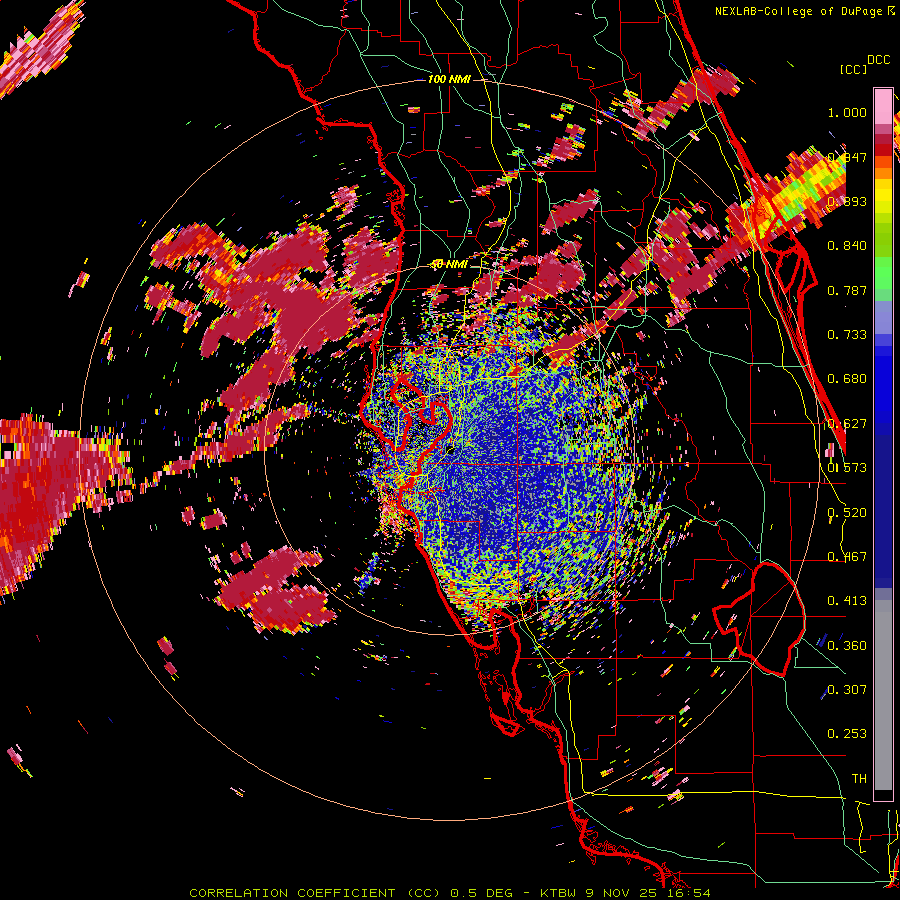Click the [CC] units label
The height and width of the screenshot is (900, 900).
(853, 69)
